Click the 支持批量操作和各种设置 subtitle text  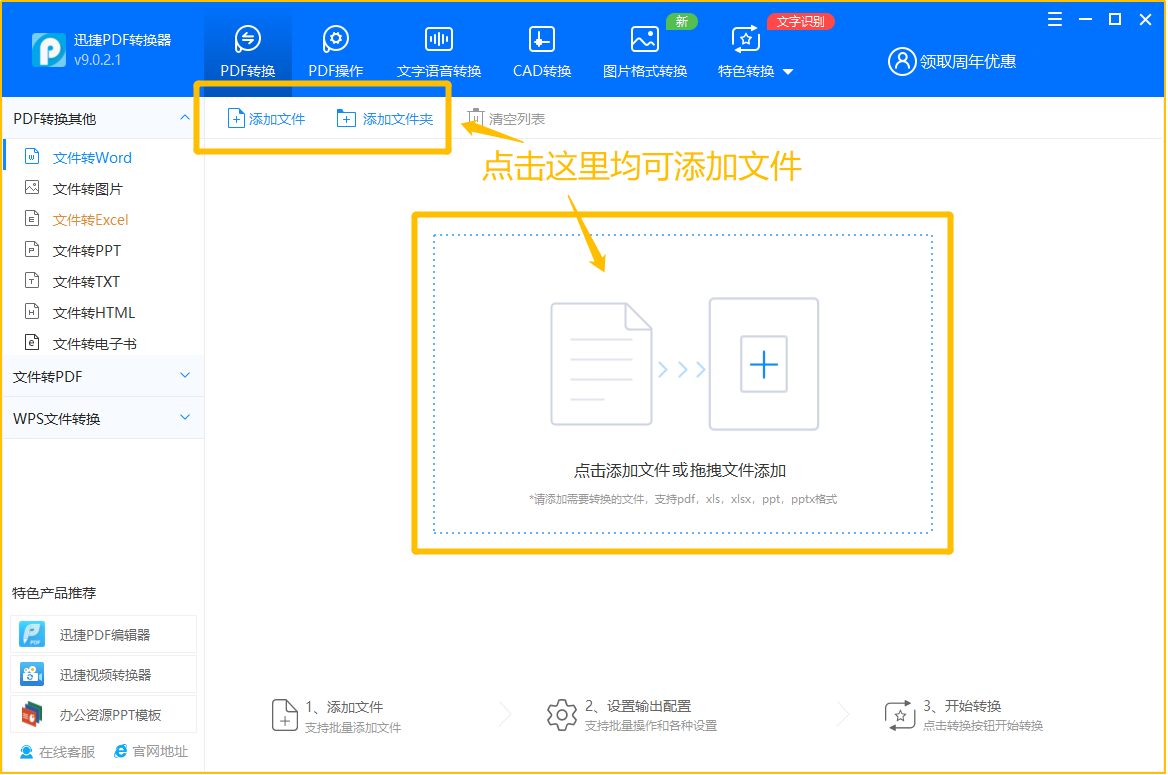coord(651,726)
